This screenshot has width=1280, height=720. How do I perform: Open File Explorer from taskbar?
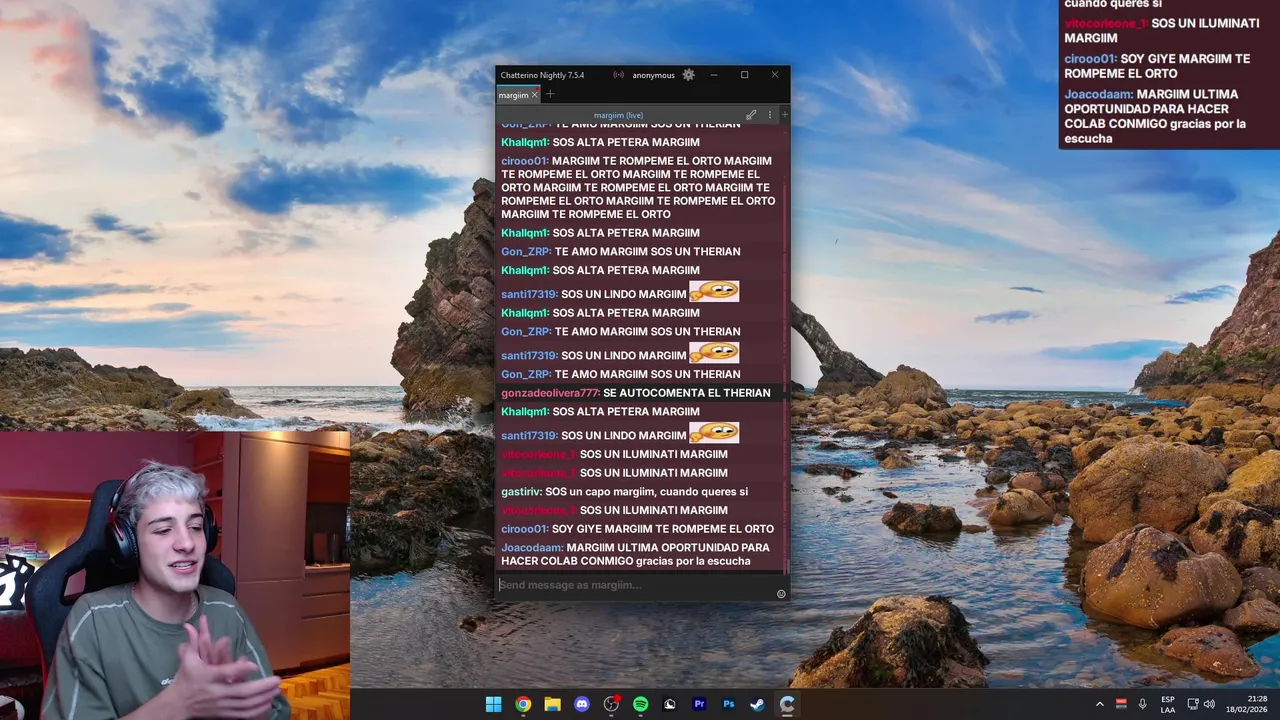[552, 704]
